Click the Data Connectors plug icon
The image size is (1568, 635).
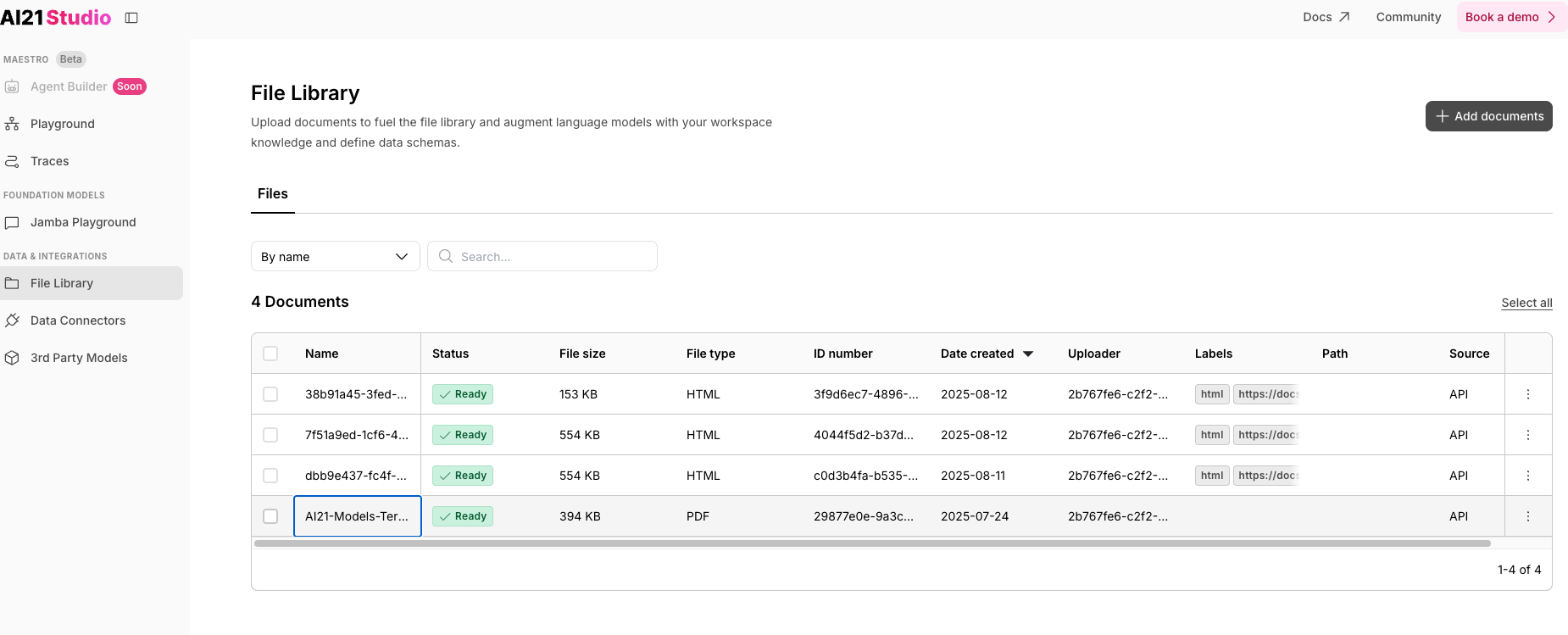(12, 320)
